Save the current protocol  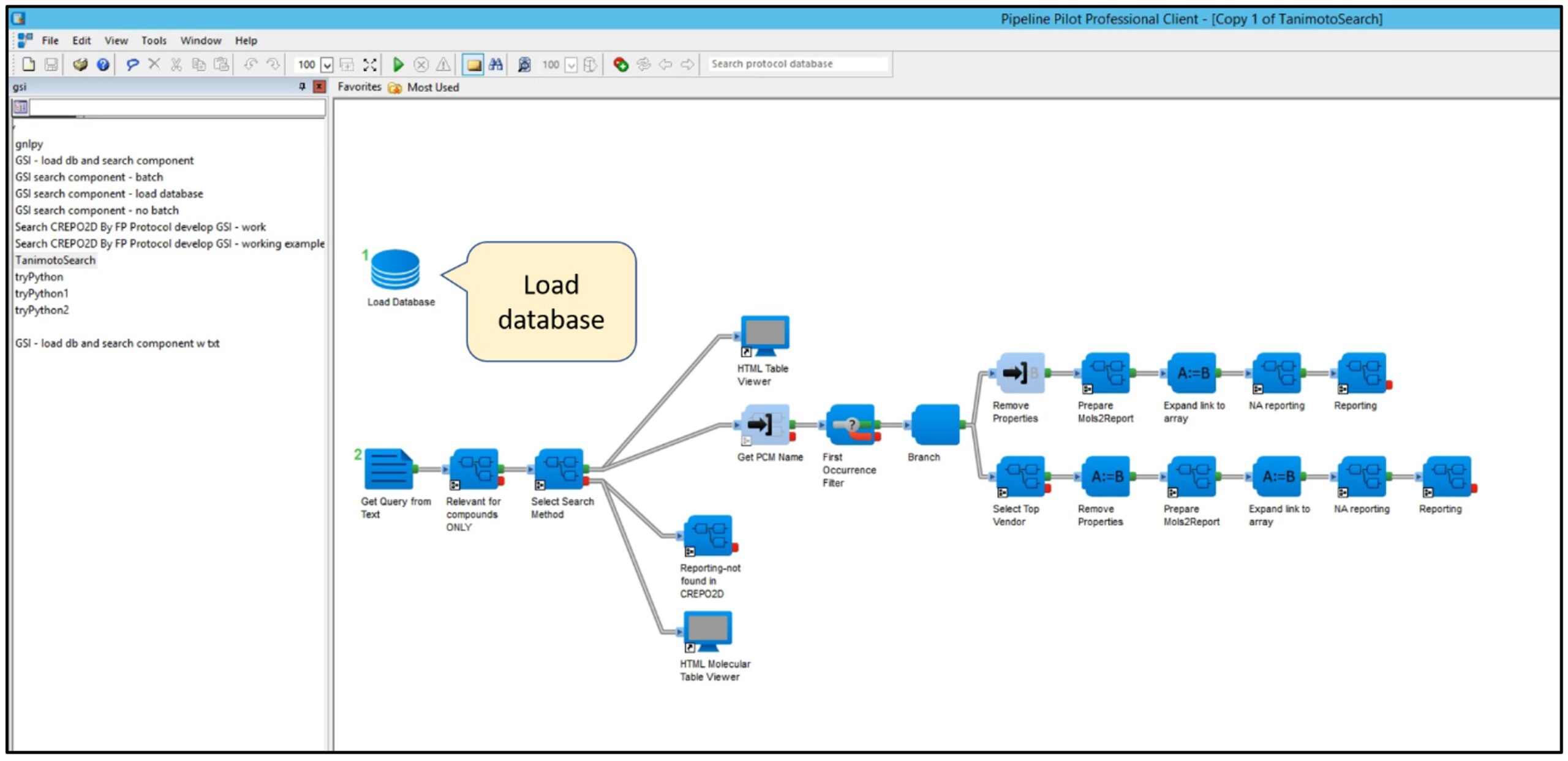(x=52, y=63)
